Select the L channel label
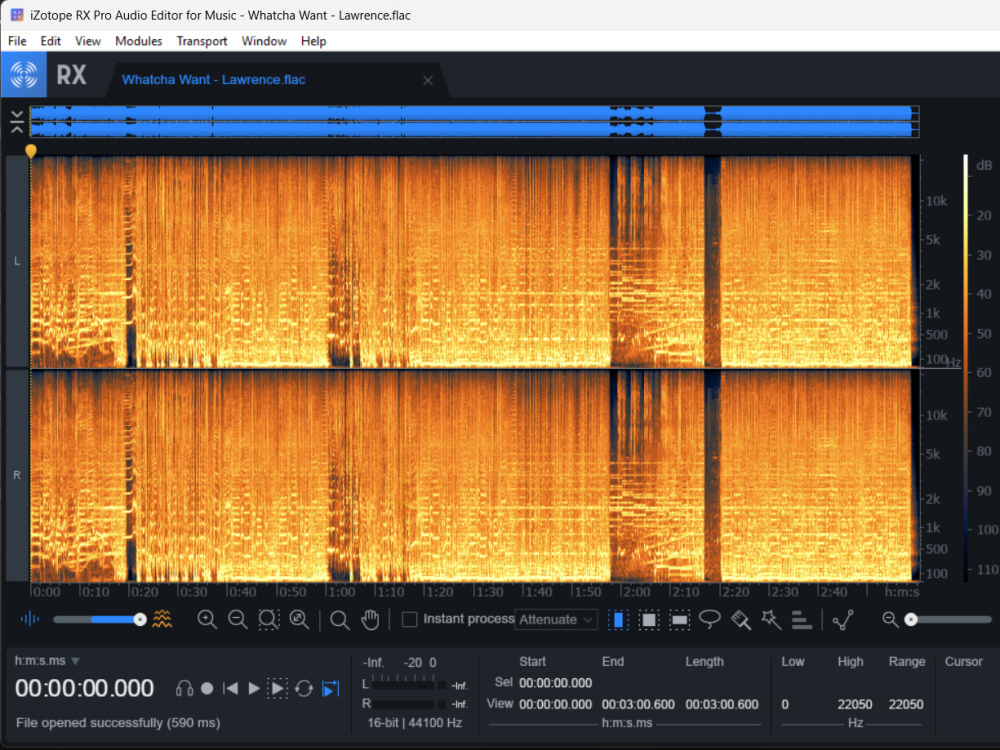This screenshot has height=750, width=1000. (x=17, y=261)
